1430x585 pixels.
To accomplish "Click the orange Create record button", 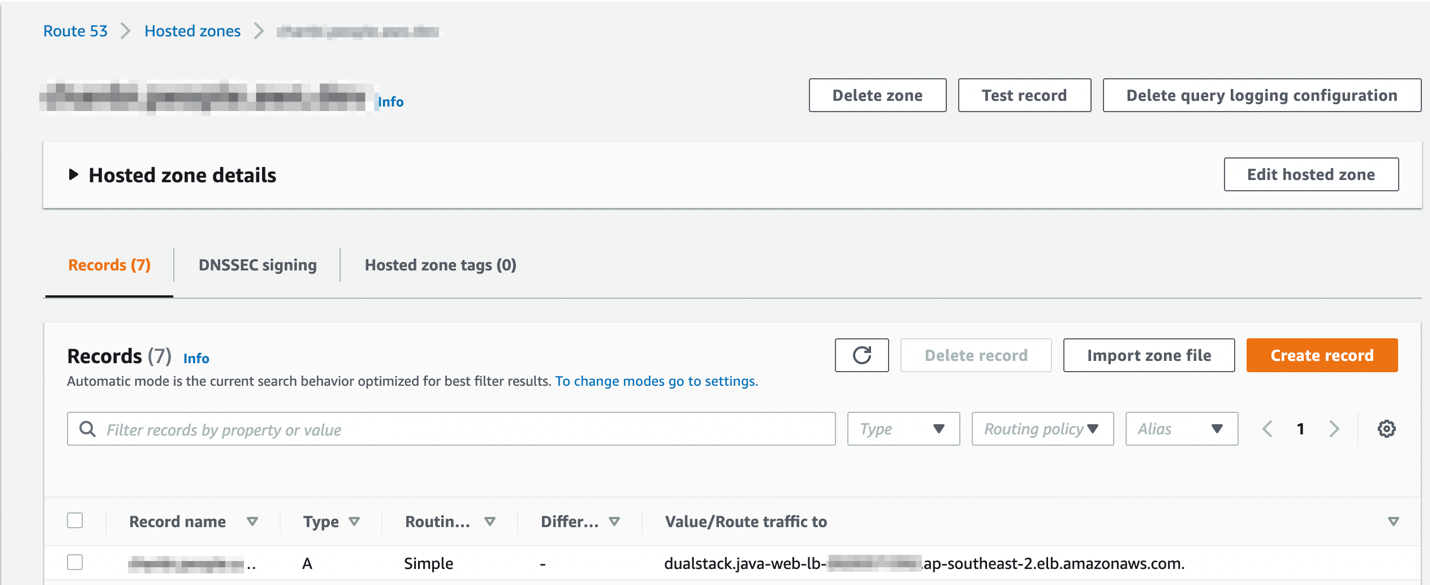I will click(x=1322, y=355).
